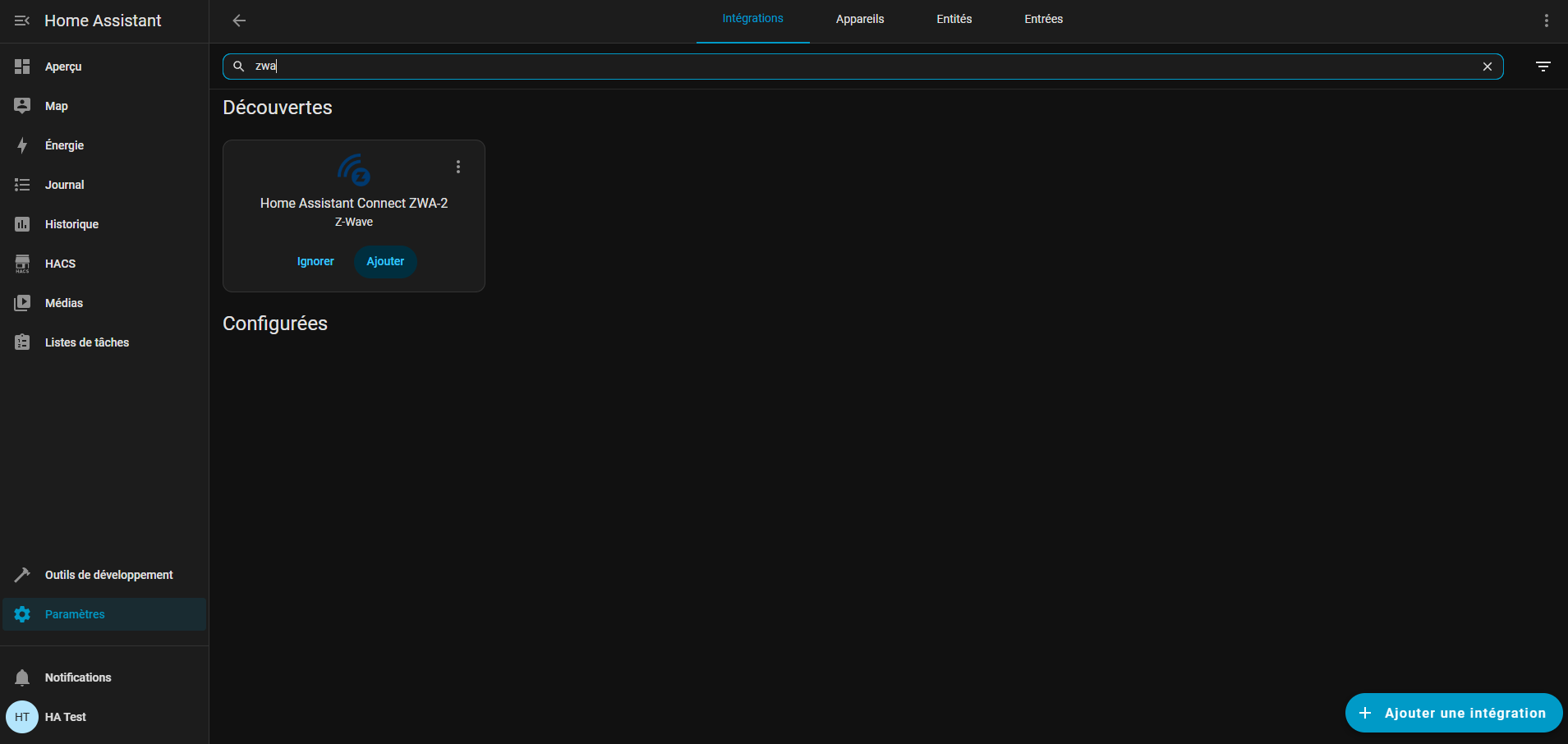Open the top-right overflow menu
This screenshot has width=1568, height=744.
coord(1547,21)
